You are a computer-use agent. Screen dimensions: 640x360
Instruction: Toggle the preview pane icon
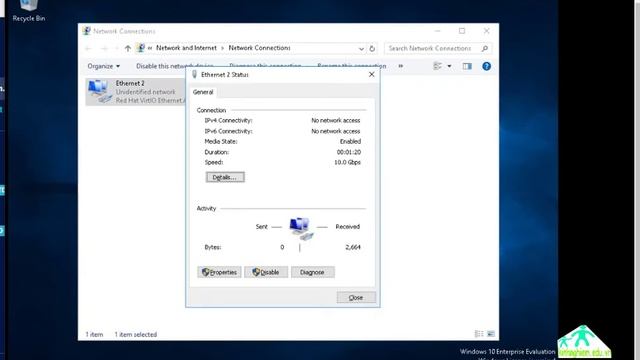[467, 66]
